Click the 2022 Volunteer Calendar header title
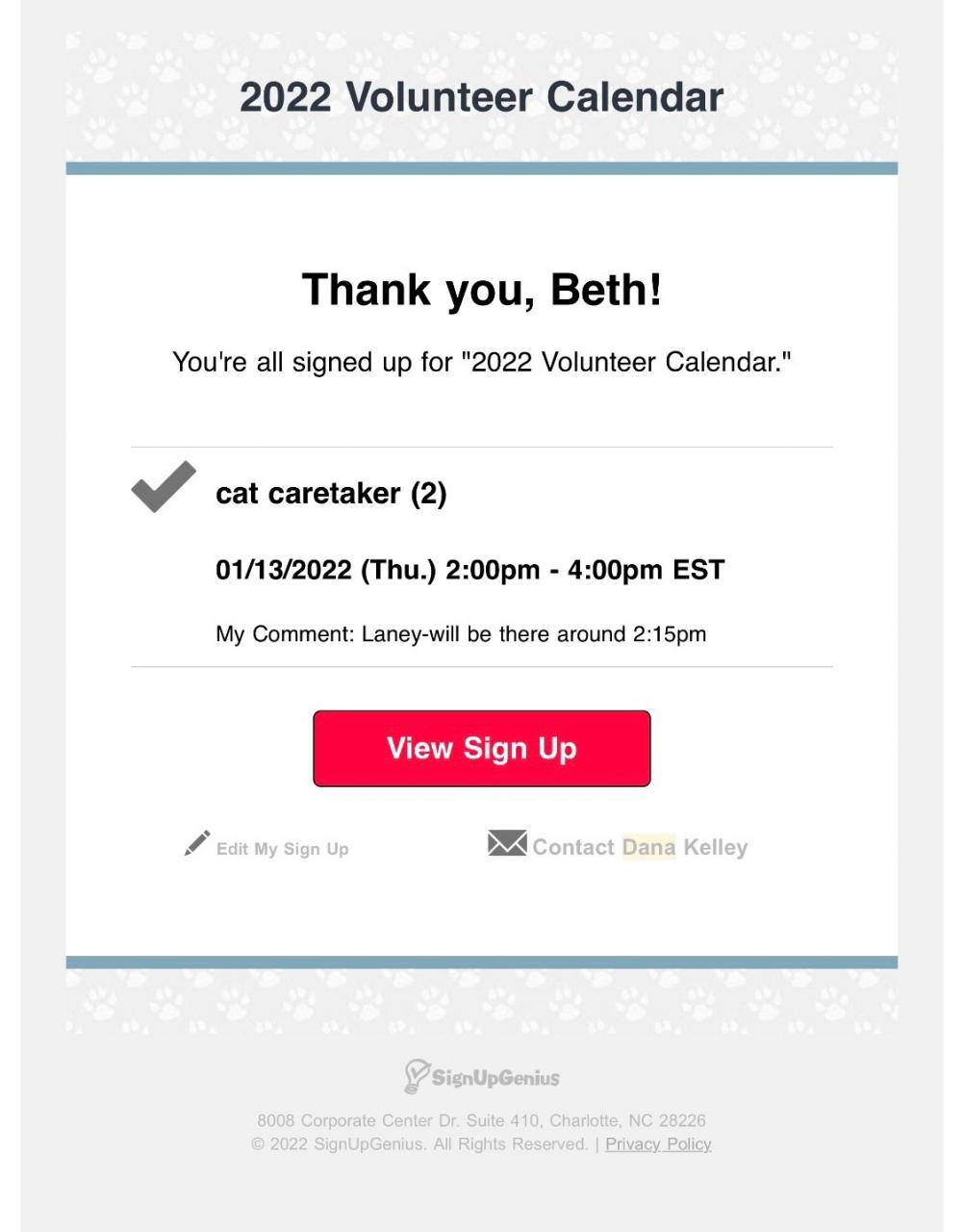This screenshot has width=964, height=1232. [481, 97]
